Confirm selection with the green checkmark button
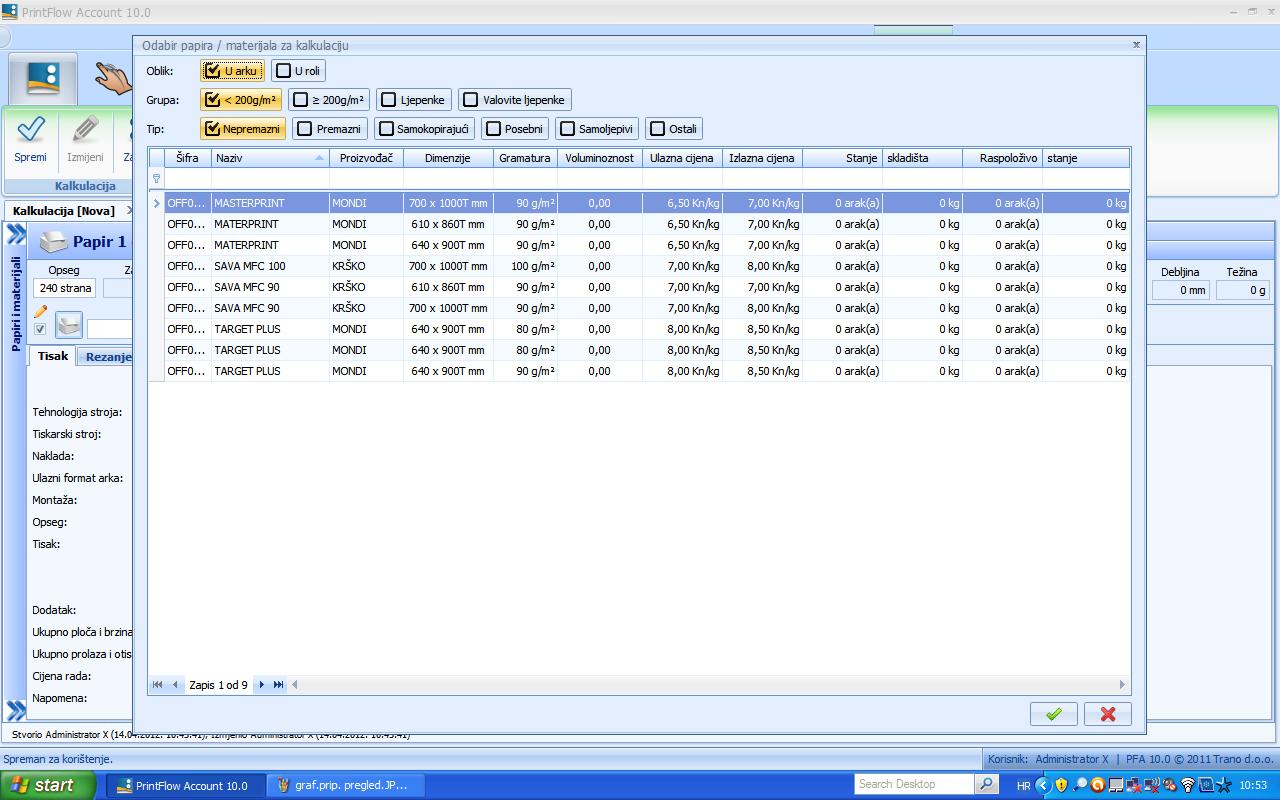 [x=1054, y=714]
